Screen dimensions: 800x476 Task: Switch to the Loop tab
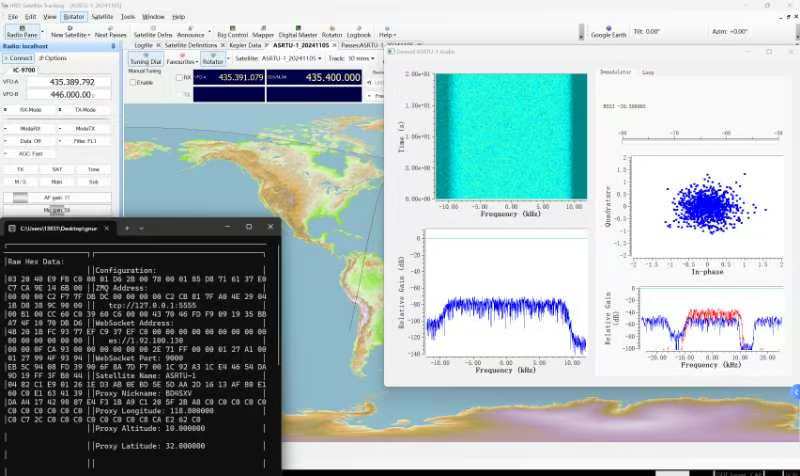pos(648,72)
